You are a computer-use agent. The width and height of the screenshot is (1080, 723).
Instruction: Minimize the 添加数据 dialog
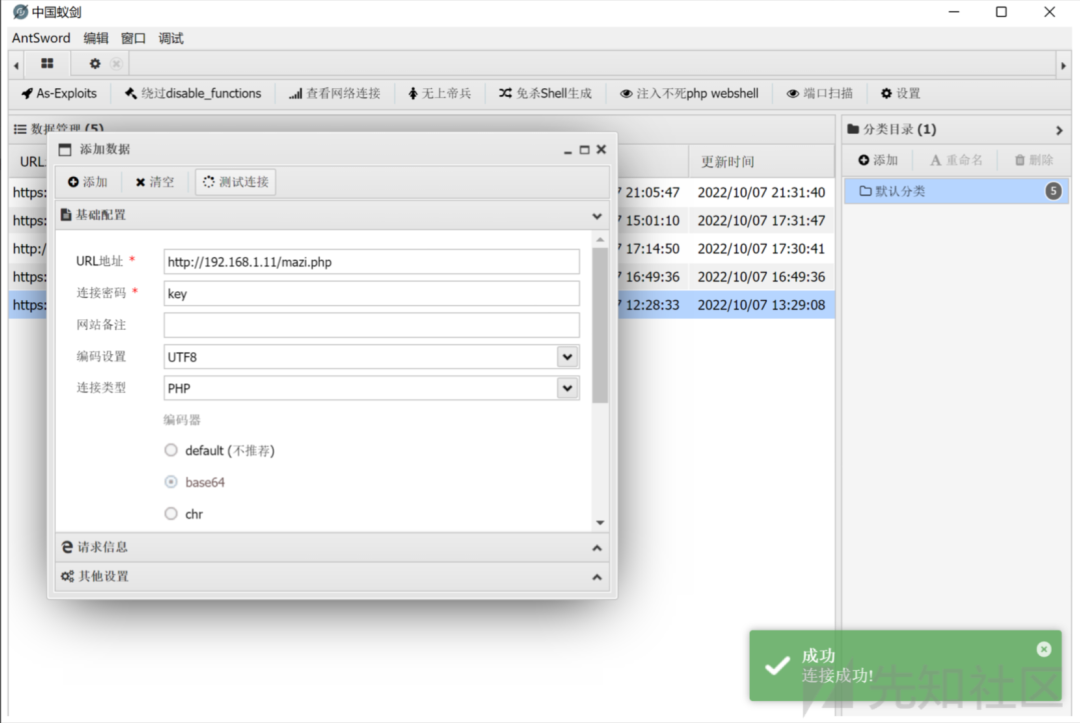click(x=568, y=150)
